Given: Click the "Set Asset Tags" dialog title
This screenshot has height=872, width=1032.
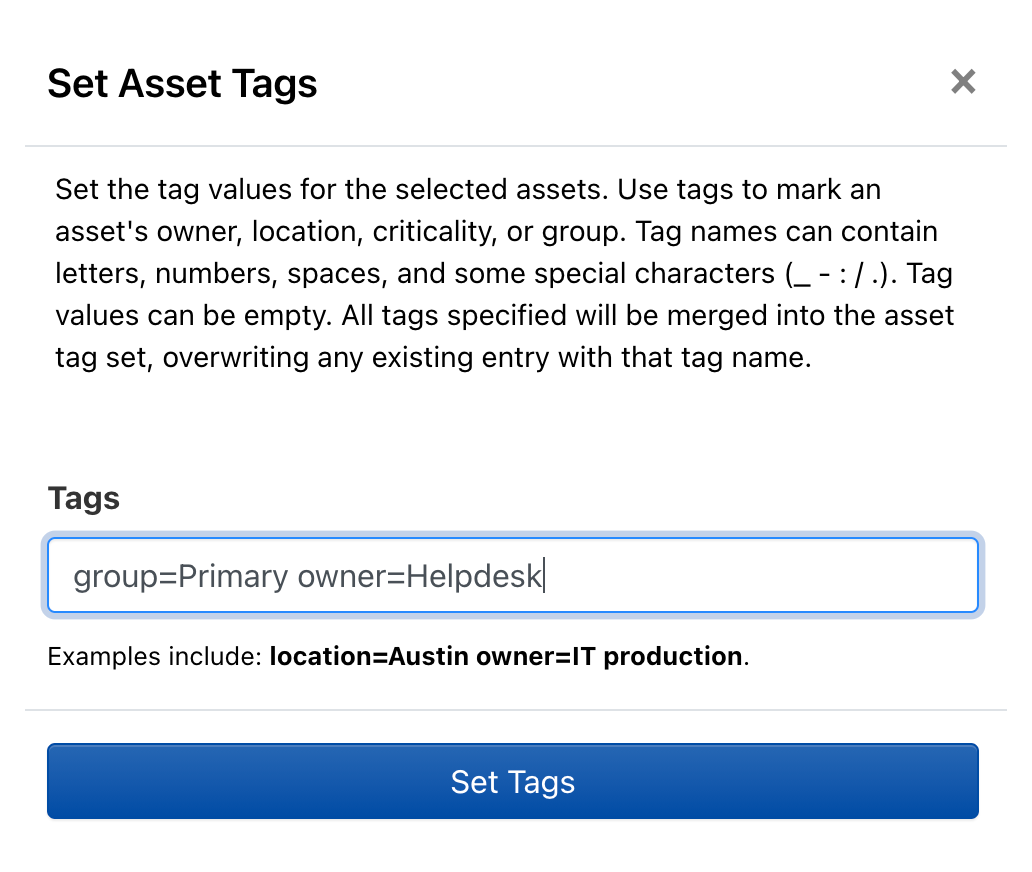Looking at the screenshot, I should click(182, 83).
